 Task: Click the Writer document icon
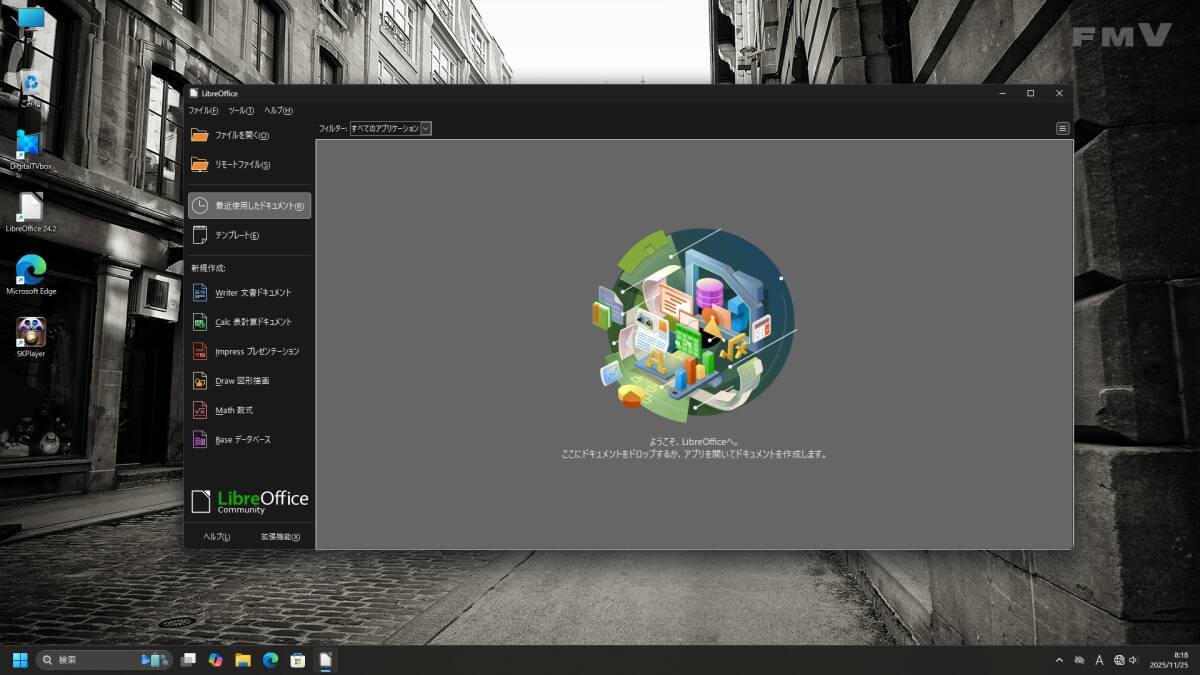[x=200, y=293]
